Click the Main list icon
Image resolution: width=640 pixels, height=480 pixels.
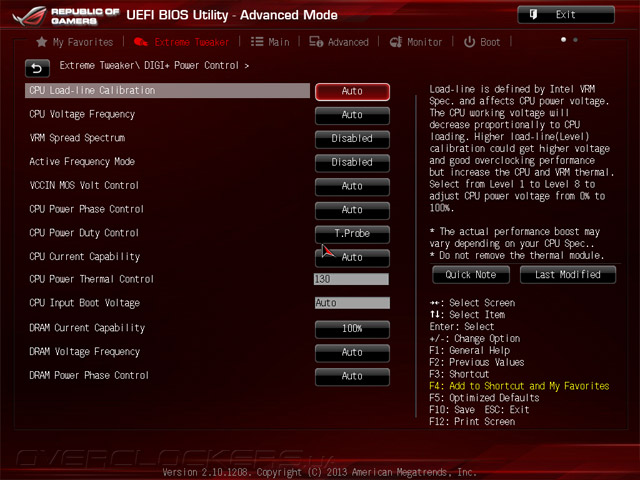tap(257, 42)
